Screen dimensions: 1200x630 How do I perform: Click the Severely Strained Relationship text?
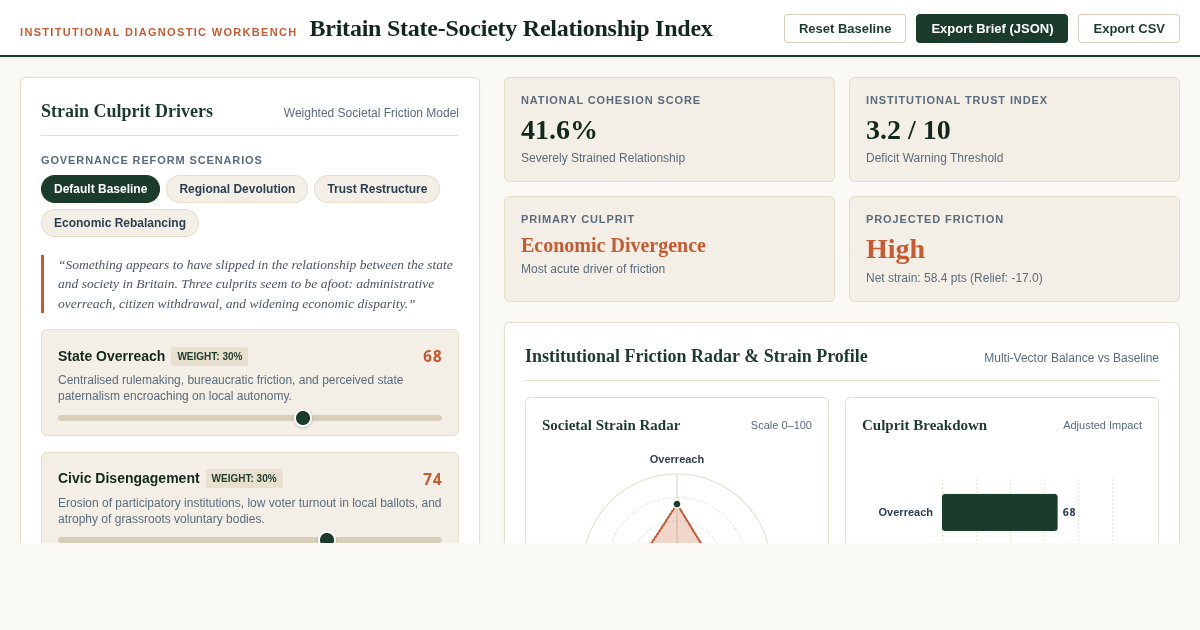[603, 158]
